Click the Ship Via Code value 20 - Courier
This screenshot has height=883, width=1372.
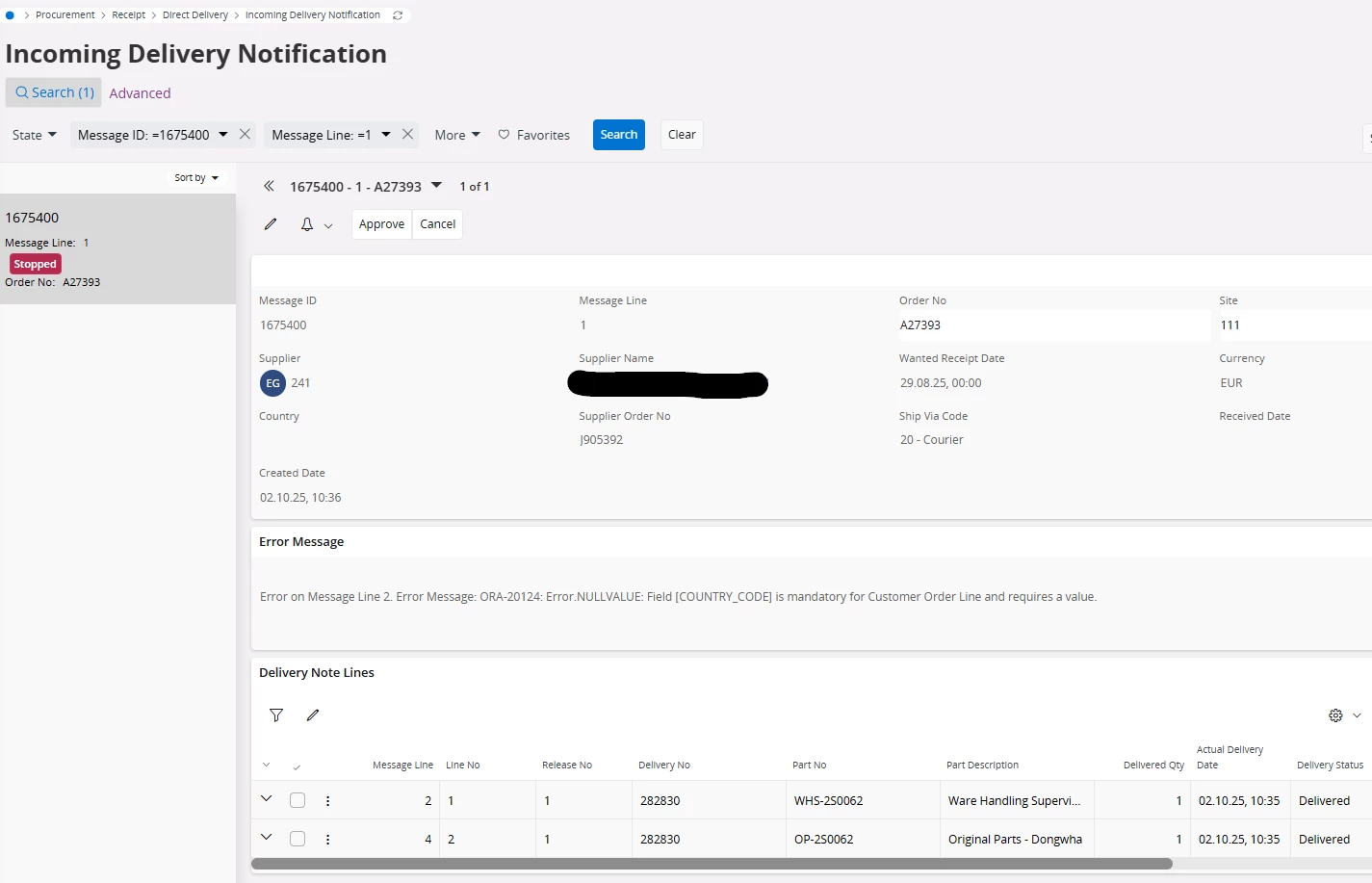pyautogui.click(x=932, y=440)
